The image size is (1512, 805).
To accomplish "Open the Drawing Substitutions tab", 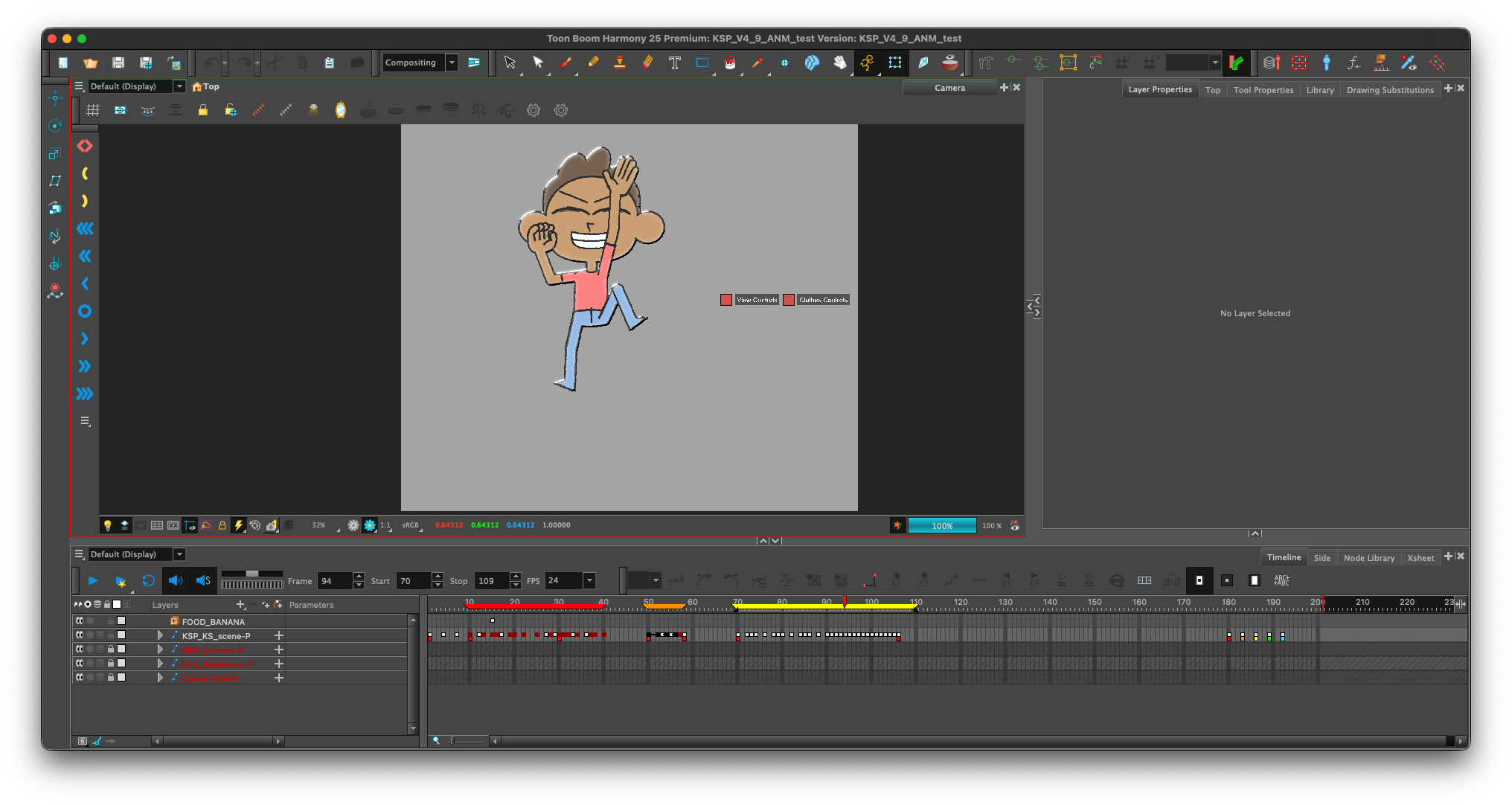I will (1390, 89).
